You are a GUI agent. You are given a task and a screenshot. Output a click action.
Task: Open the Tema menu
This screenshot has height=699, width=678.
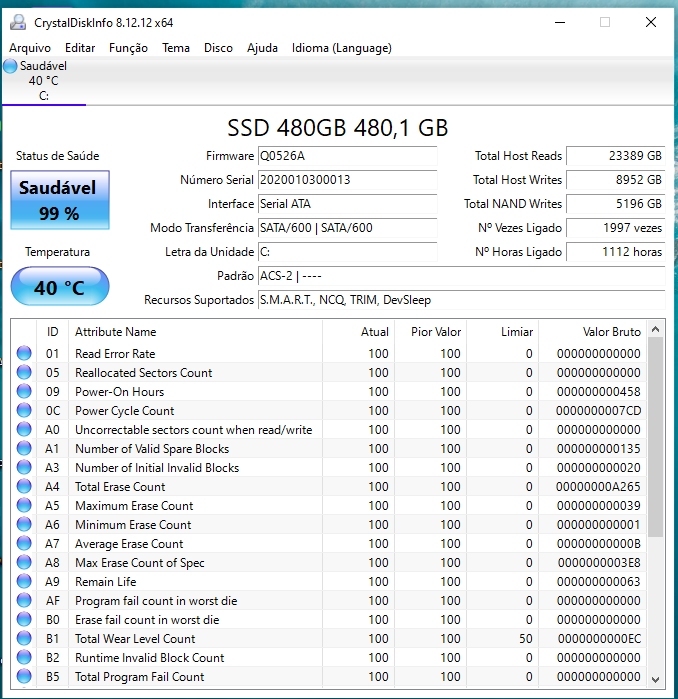(x=176, y=48)
